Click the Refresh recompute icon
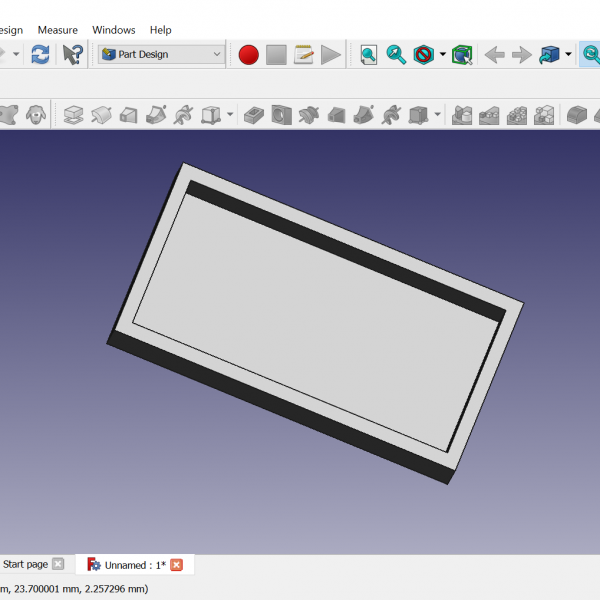This screenshot has width=600, height=600. pyautogui.click(x=40, y=55)
